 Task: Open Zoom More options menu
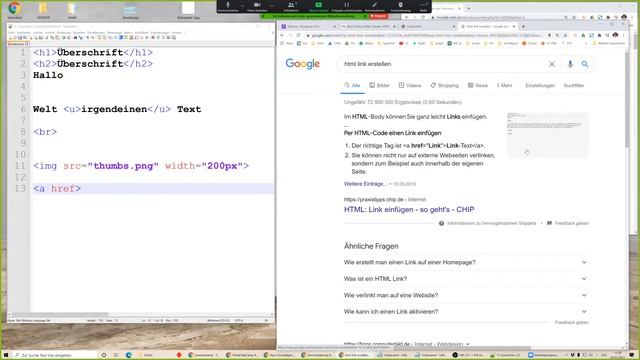424,6
